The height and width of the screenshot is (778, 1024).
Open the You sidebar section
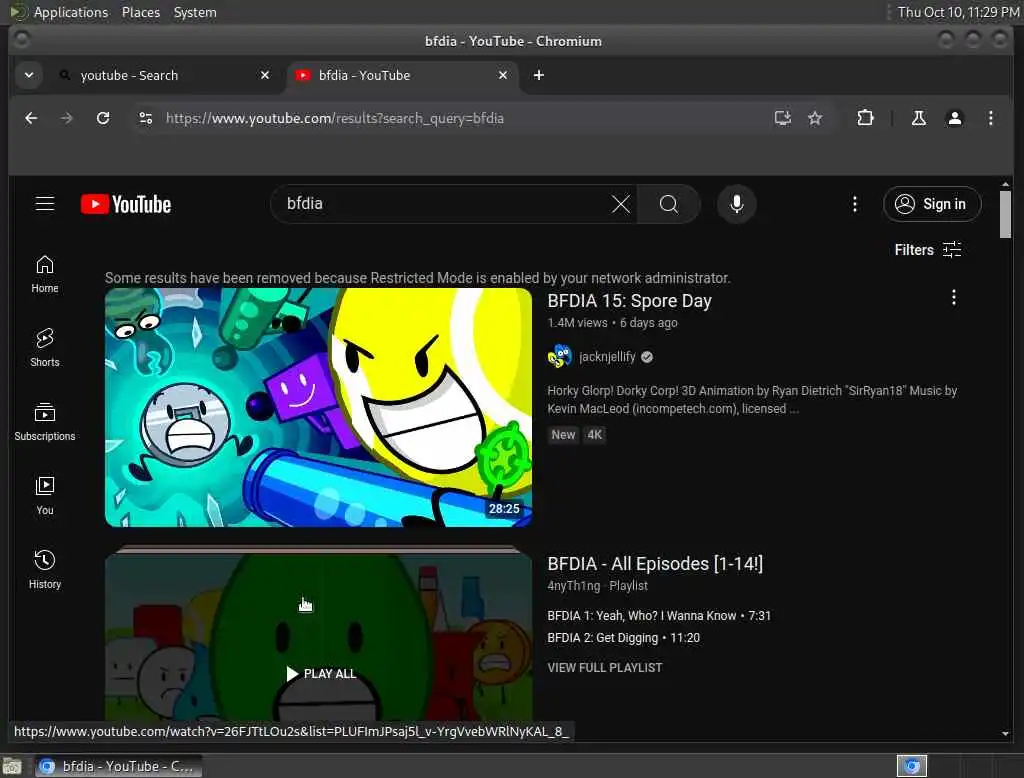pyautogui.click(x=44, y=495)
